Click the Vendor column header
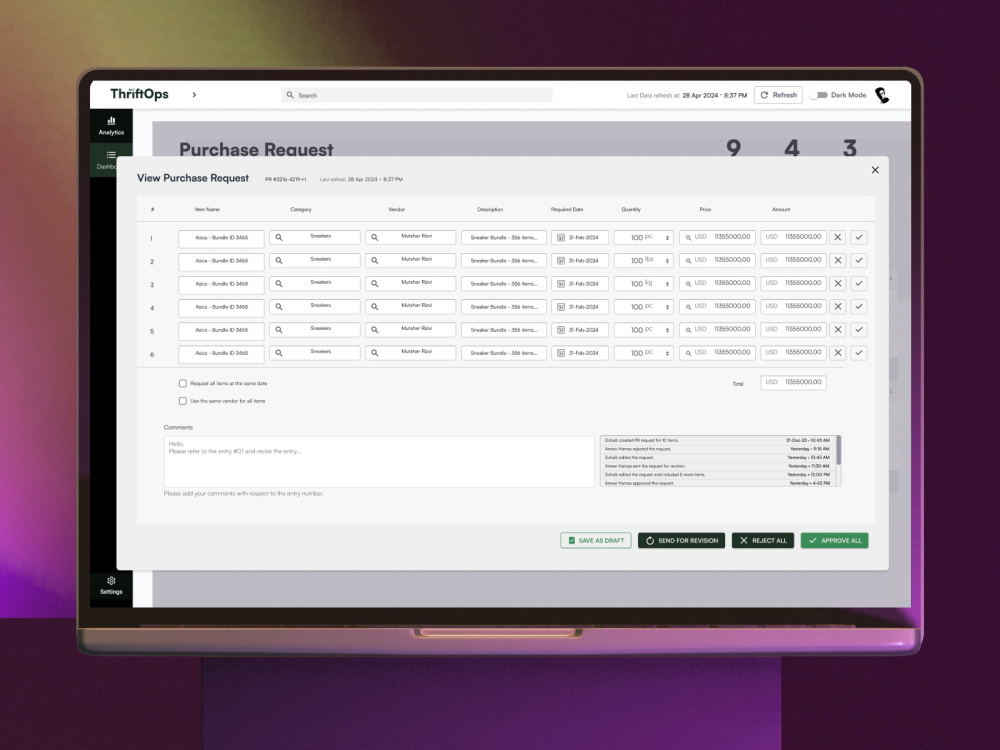The image size is (1000, 750). [397, 209]
